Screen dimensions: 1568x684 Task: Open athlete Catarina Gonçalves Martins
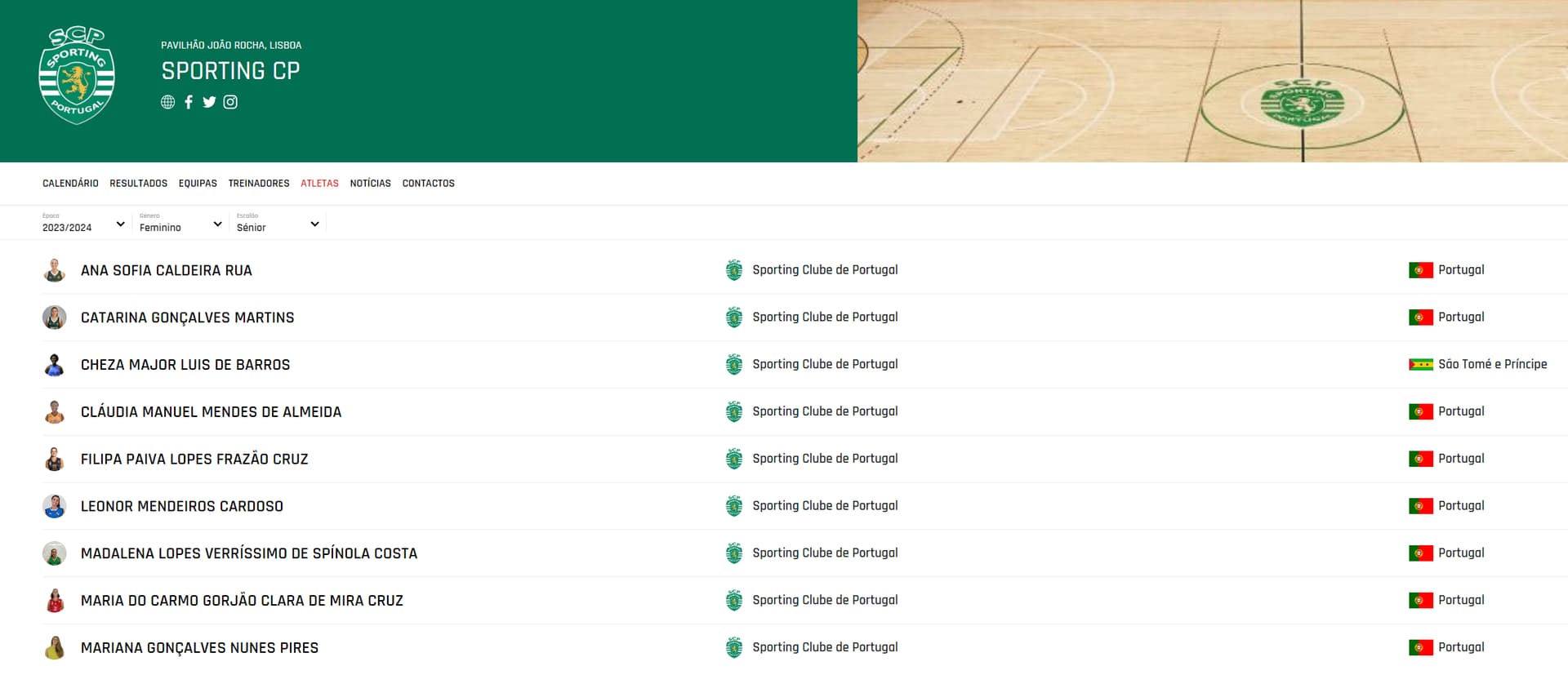pyautogui.click(x=188, y=318)
